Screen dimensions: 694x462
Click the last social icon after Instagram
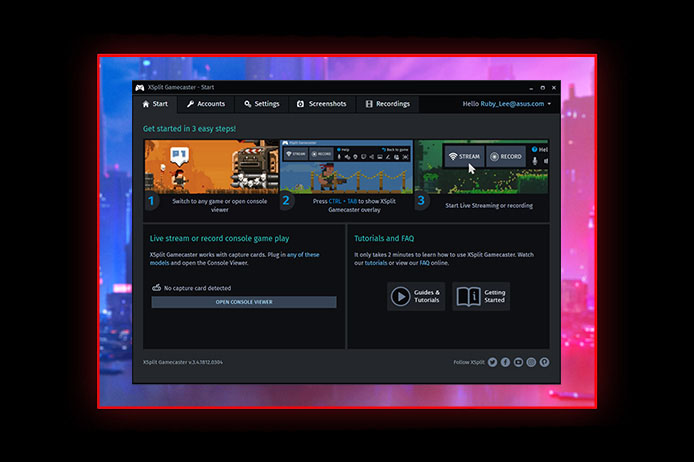click(544, 362)
